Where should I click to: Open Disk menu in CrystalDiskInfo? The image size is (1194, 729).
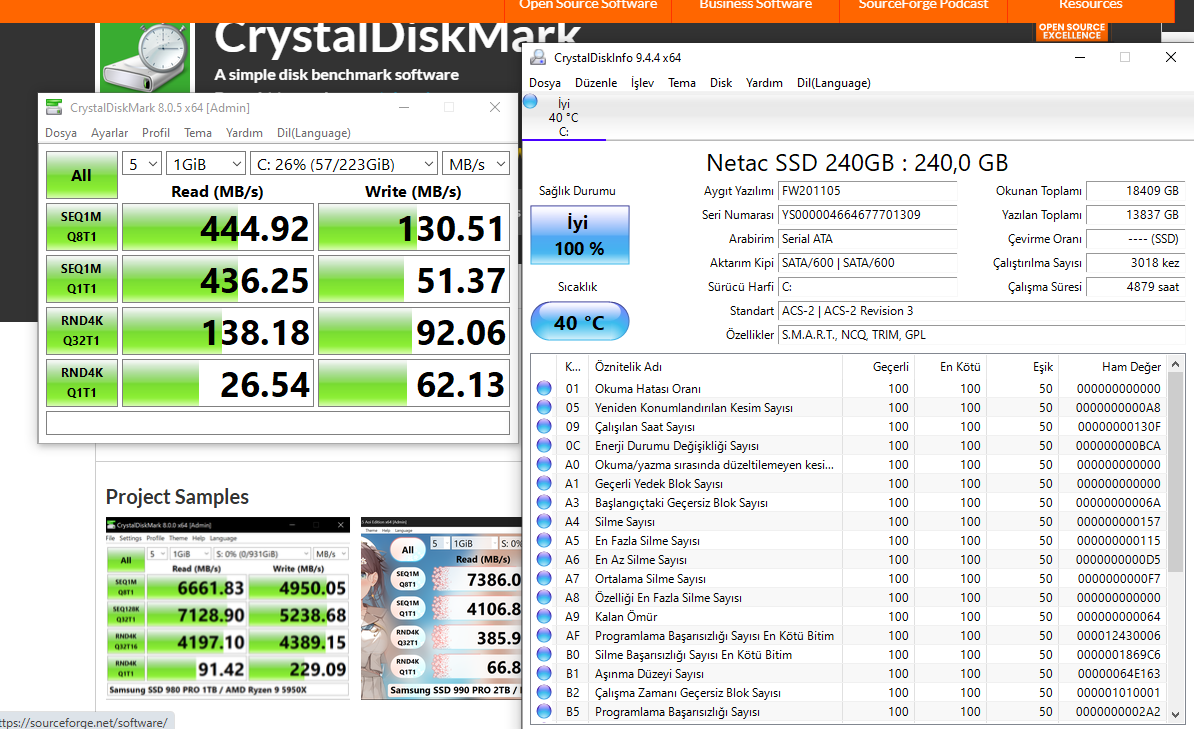(721, 83)
